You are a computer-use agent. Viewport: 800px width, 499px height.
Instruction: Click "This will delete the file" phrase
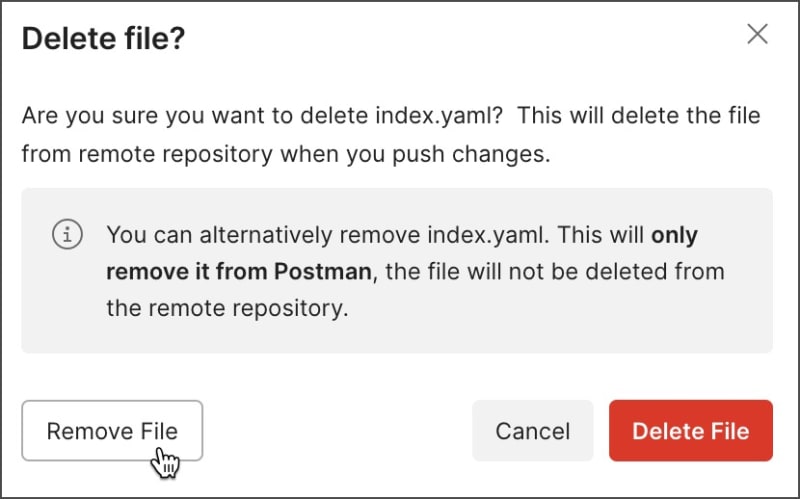tap(639, 115)
